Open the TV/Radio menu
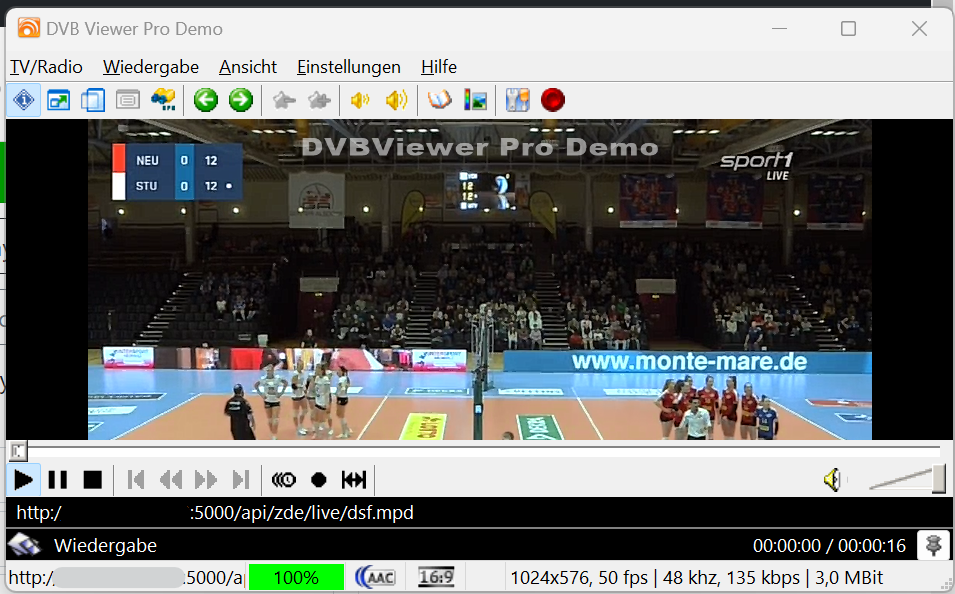This screenshot has width=955, height=594. point(46,67)
